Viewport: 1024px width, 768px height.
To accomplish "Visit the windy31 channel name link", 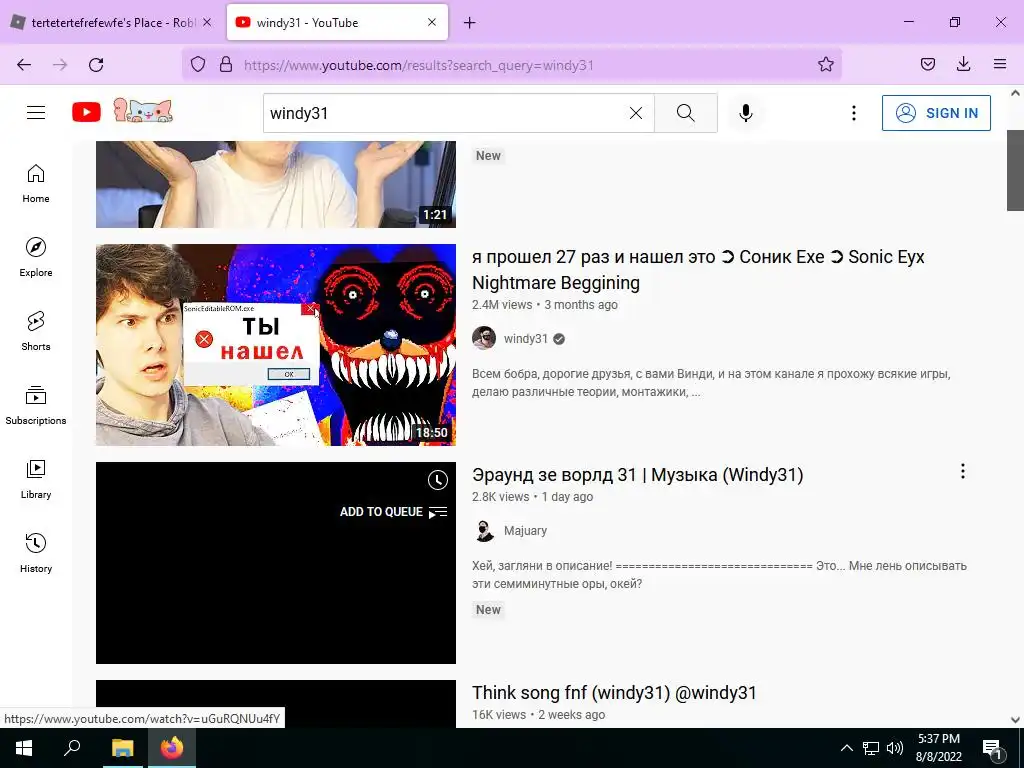I will [x=526, y=339].
